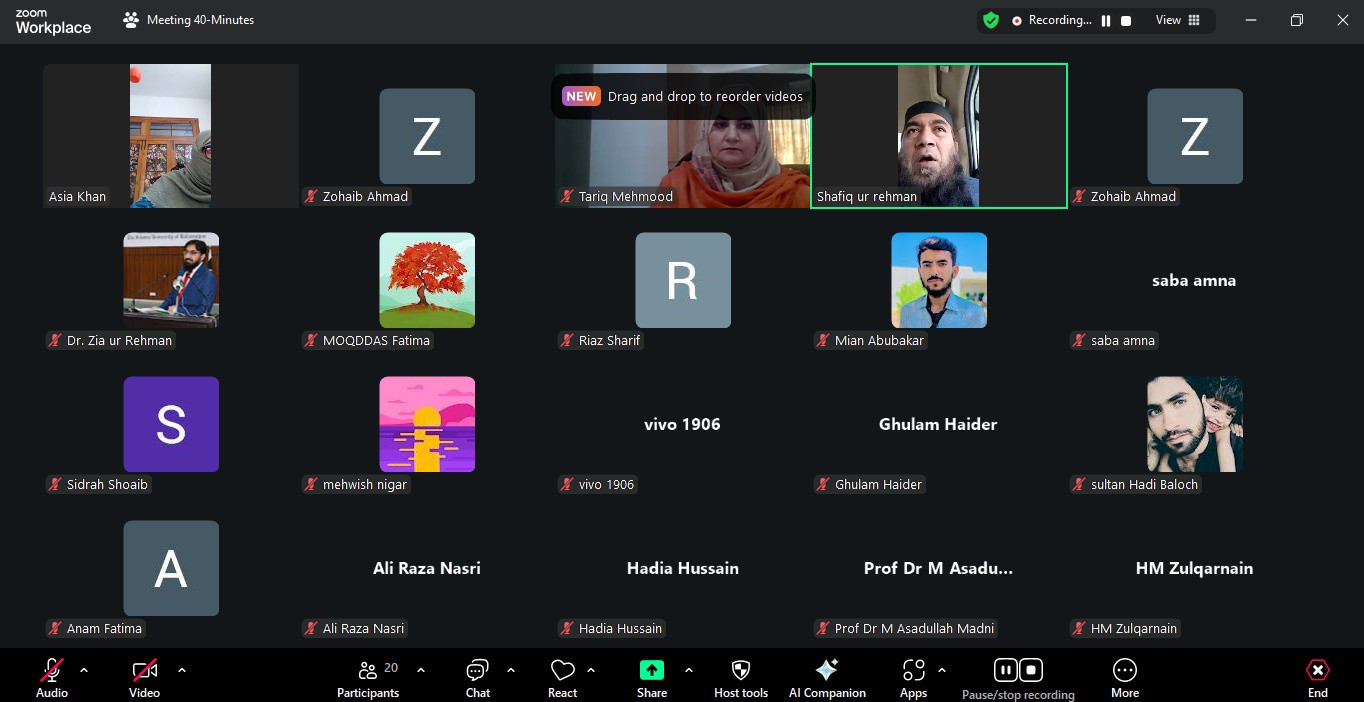Open Host tools shield

point(741,670)
